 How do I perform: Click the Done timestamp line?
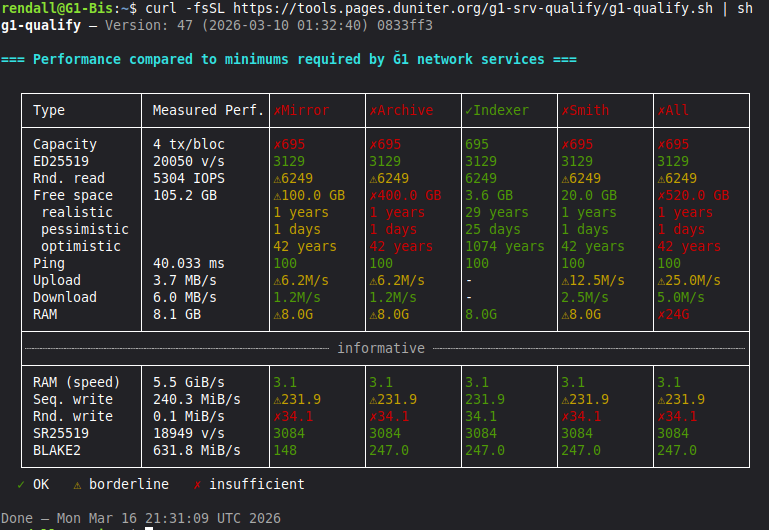(x=140, y=518)
